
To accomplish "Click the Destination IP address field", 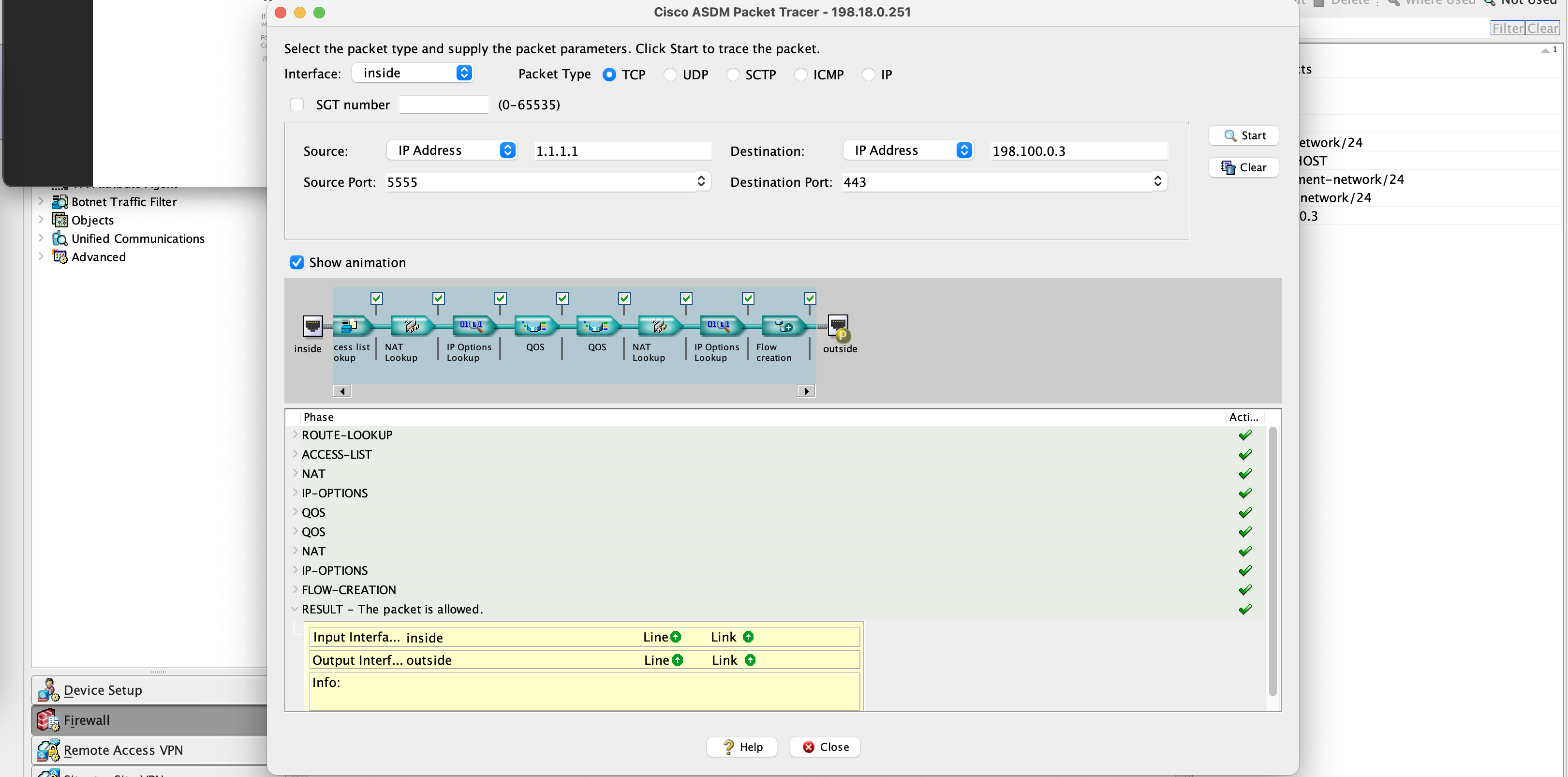I will (x=1078, y=151).
